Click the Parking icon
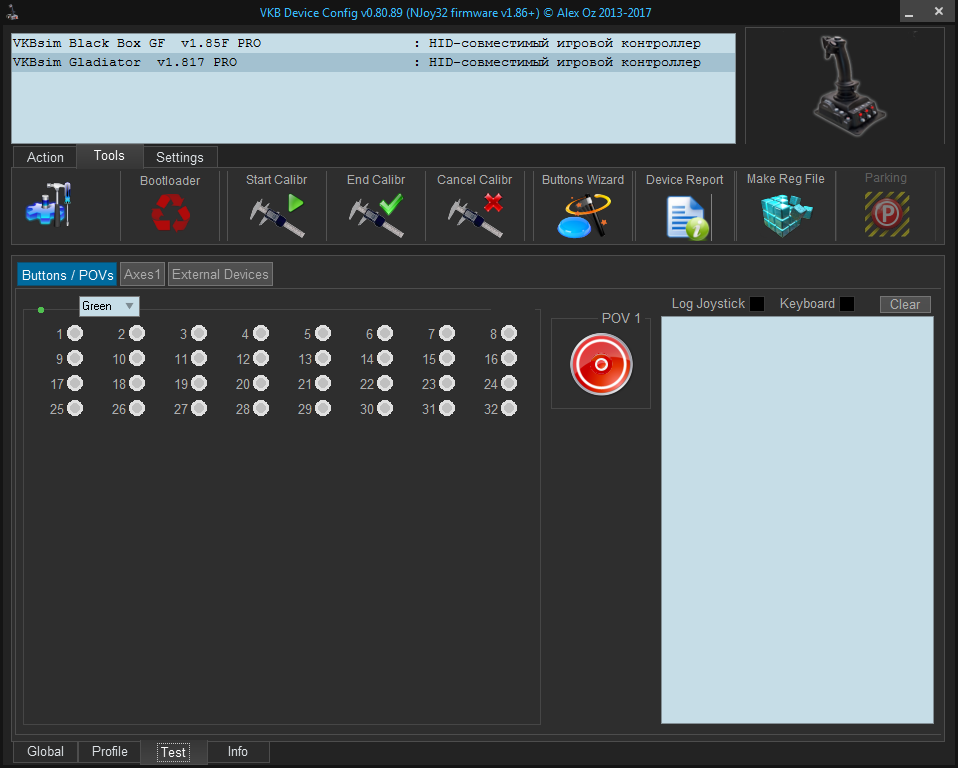Screen dimensions: 958x768 pyautogui.click(x=887, y=214)
